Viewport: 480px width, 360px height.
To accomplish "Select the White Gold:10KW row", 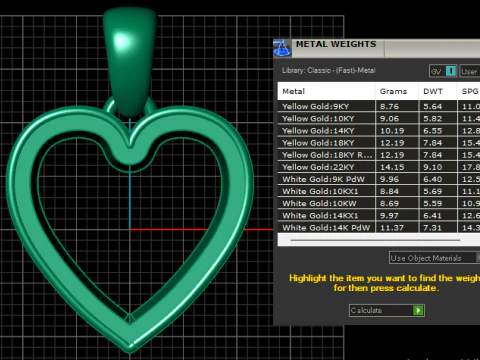I will (379, 203).
